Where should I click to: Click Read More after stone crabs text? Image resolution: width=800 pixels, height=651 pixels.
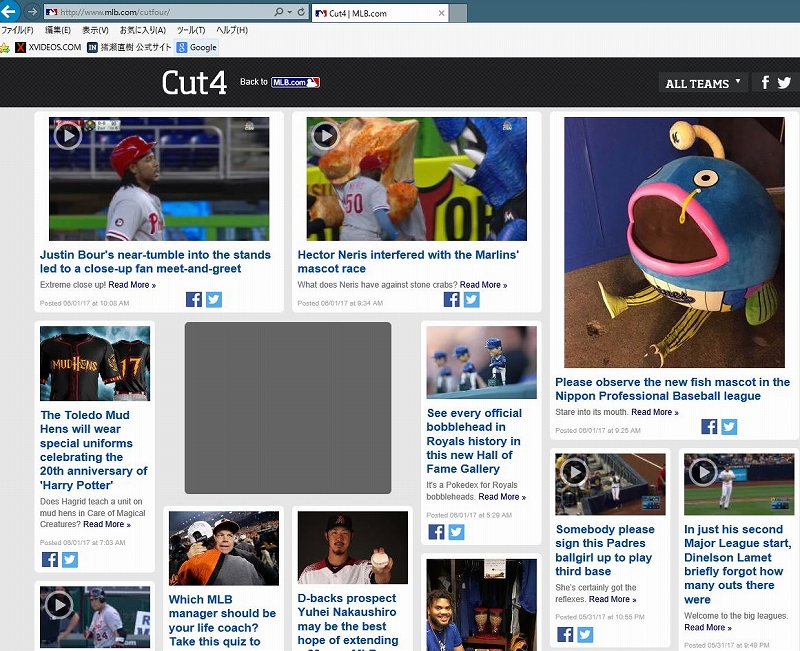[484, 285]
